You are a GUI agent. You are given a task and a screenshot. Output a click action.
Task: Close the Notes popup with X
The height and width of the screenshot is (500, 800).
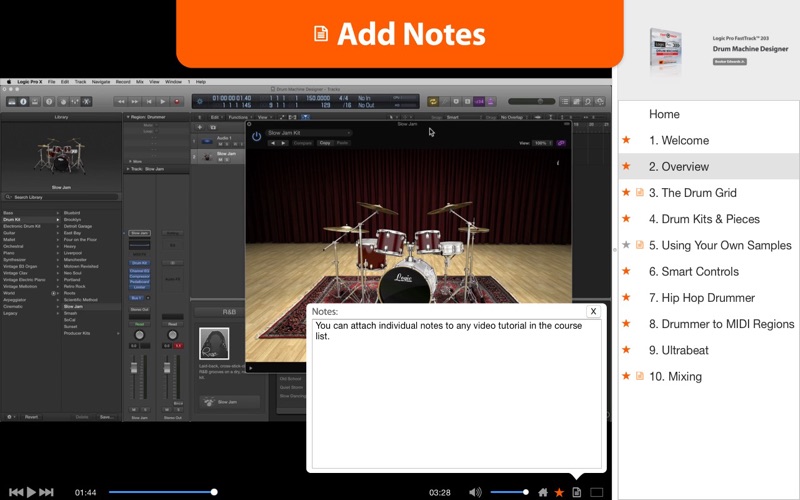593,311
